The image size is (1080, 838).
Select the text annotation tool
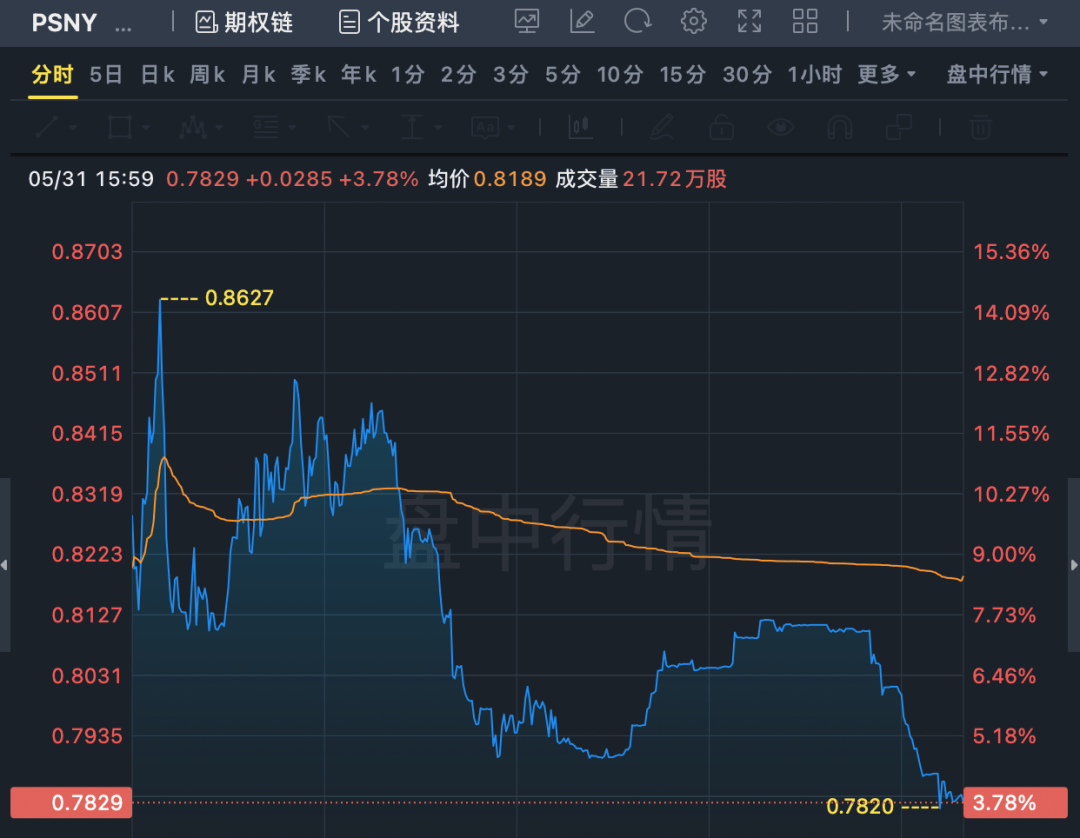(x=487, y=128)
